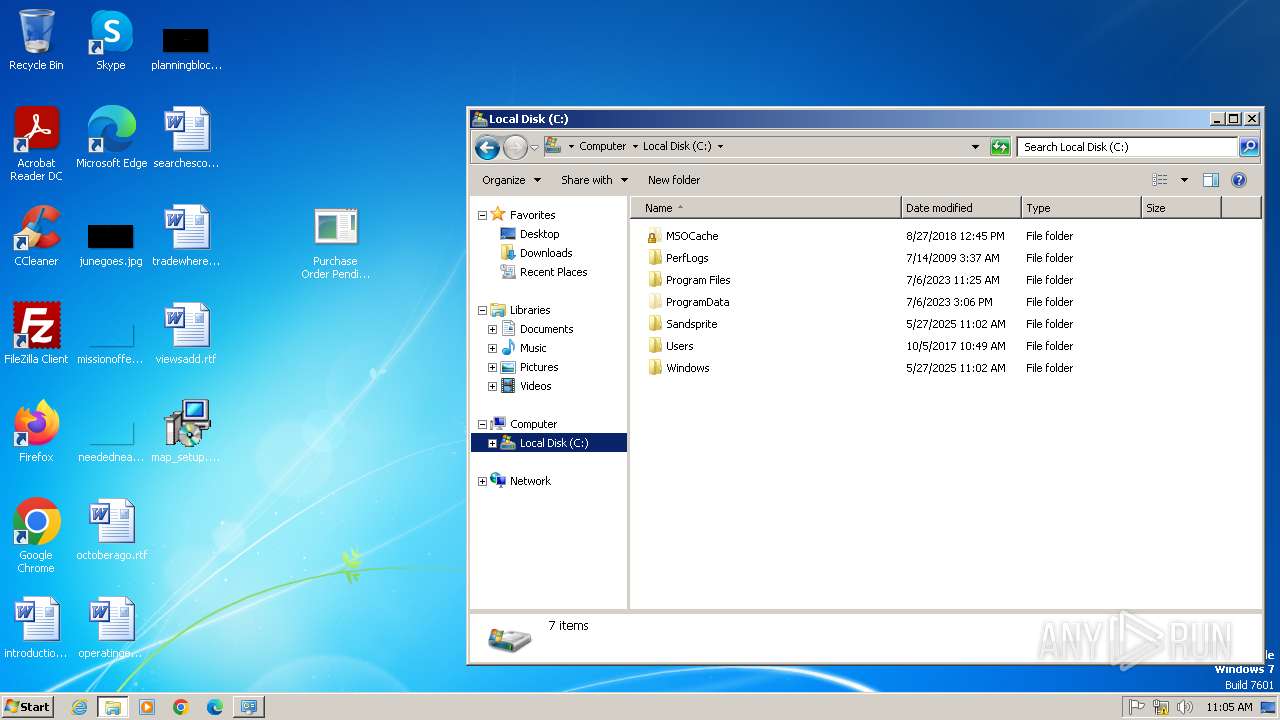The width and height of the screenshot is (1280, 720).
Task: Select the Purchase Order Pending desktop file
Action: (336, 242)
